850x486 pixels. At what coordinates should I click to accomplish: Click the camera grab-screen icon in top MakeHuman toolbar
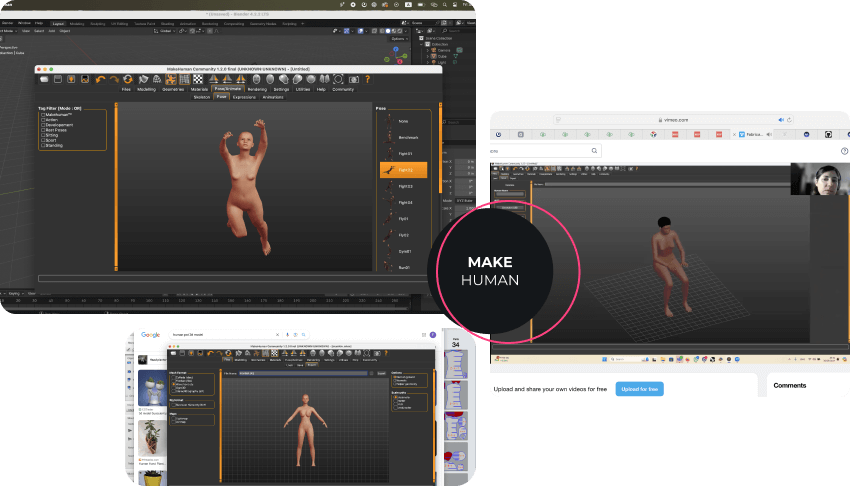point(354,80)
